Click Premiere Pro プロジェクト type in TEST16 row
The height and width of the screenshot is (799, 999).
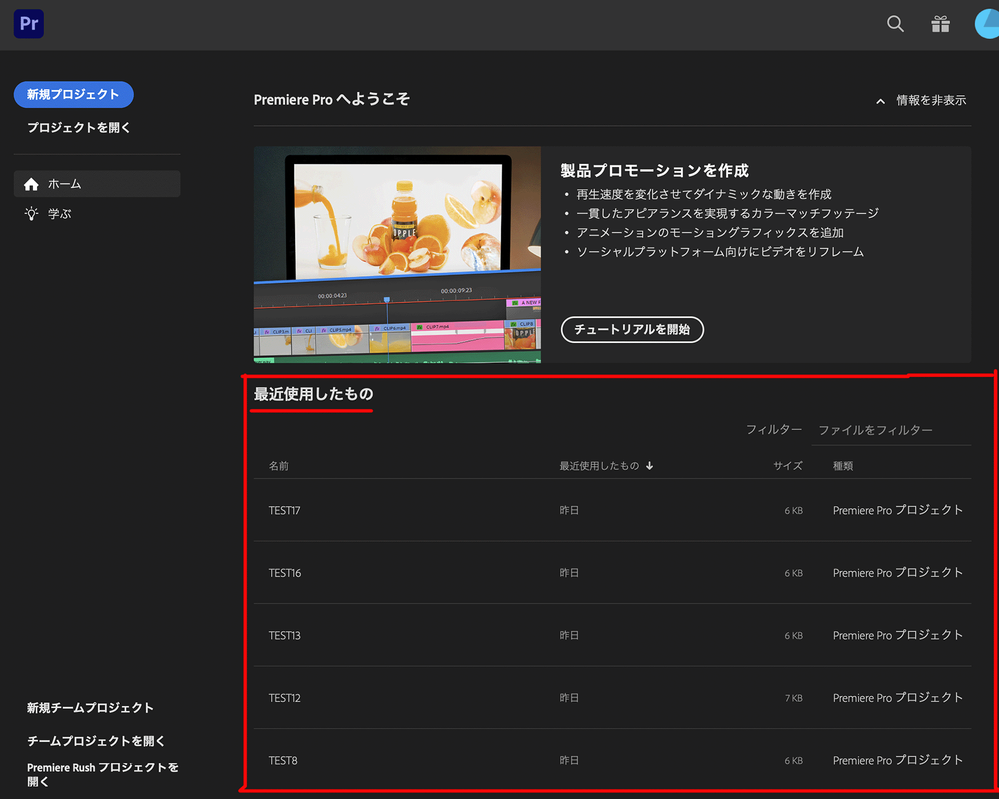[897, 573]
